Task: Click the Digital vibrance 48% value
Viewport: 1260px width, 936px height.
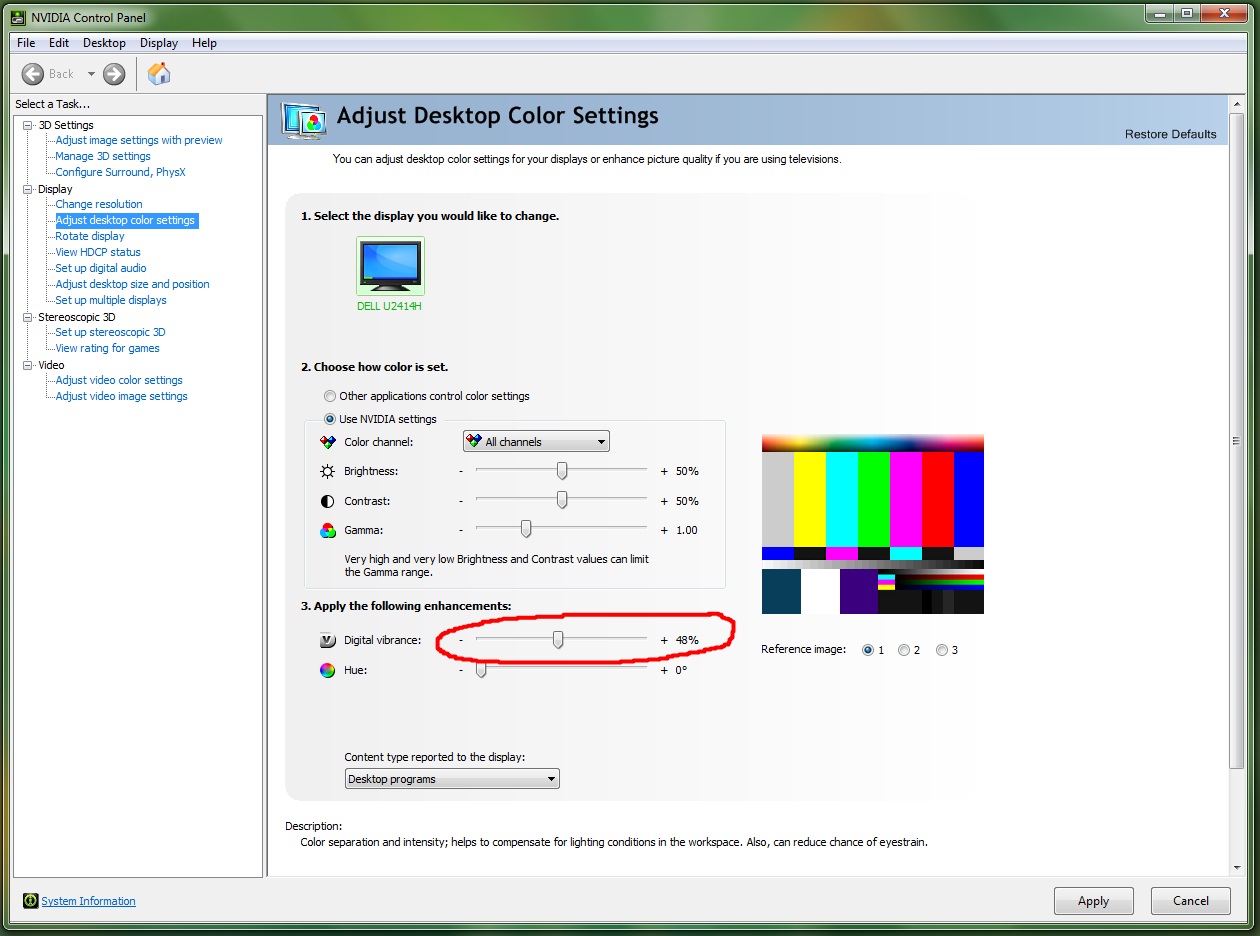Action: [x=687, y=640]
